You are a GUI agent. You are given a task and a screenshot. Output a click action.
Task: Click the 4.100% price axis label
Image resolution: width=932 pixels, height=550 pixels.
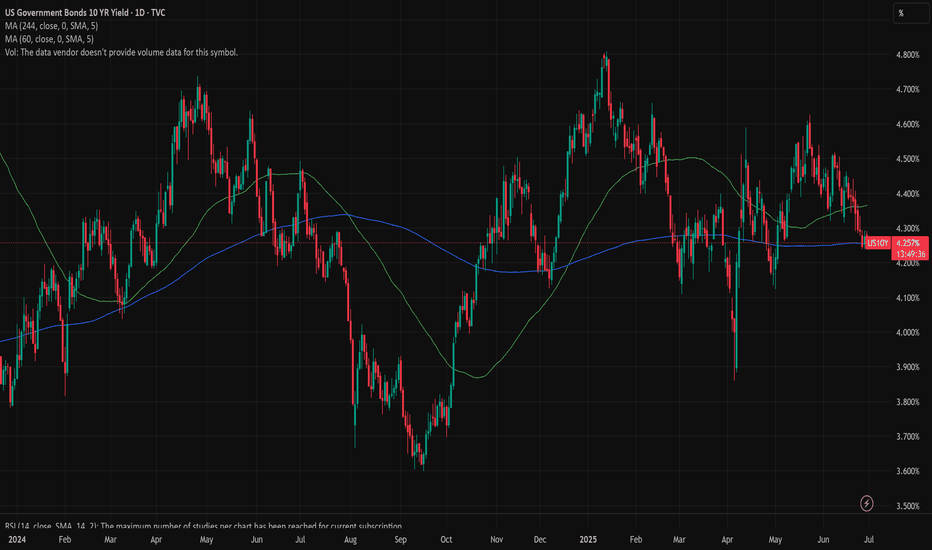tap(908, 297)
